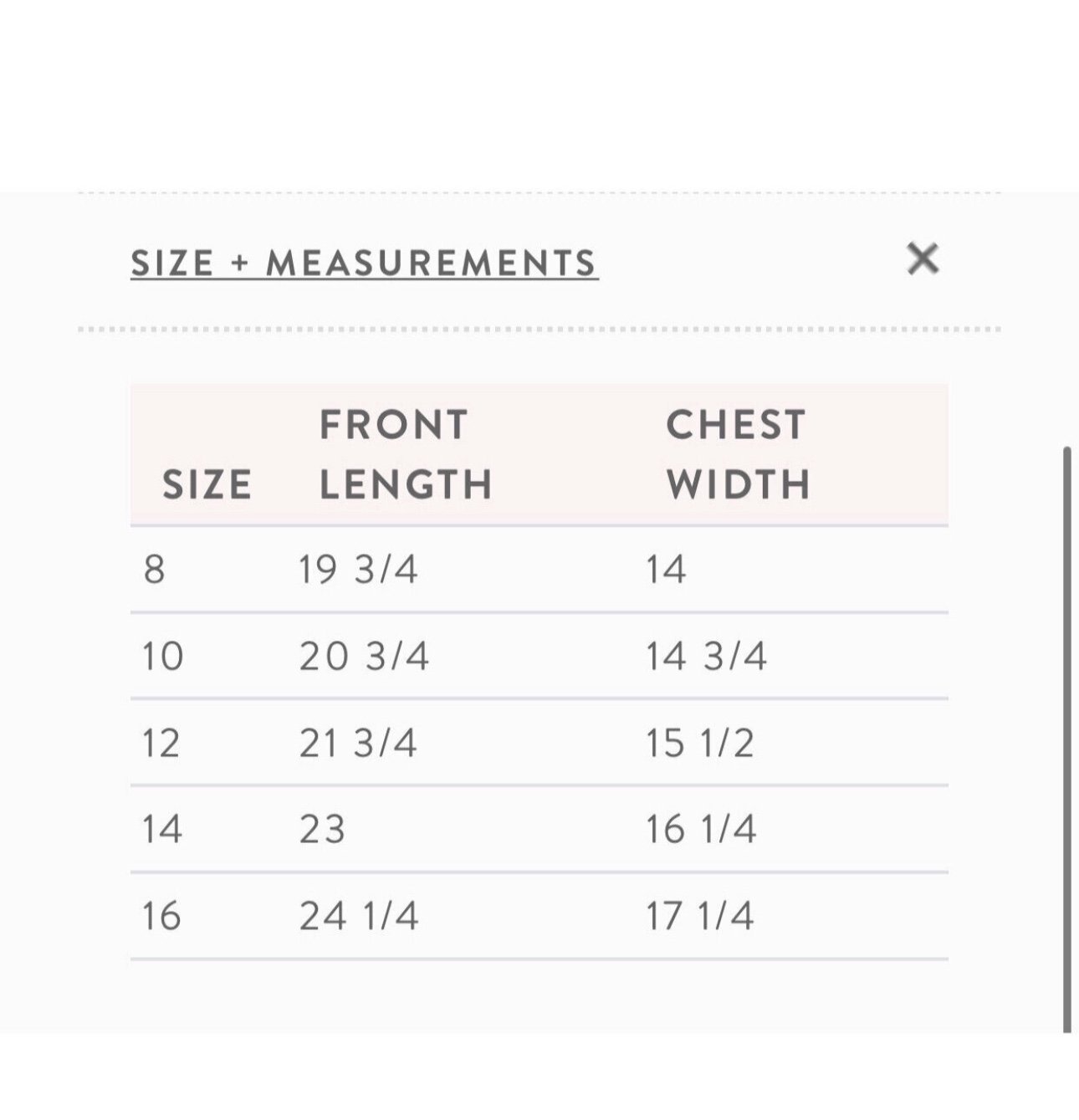Screen dimensions: 1079x1120
Task: Click the size 14 row label
Action: click(162, 829)
